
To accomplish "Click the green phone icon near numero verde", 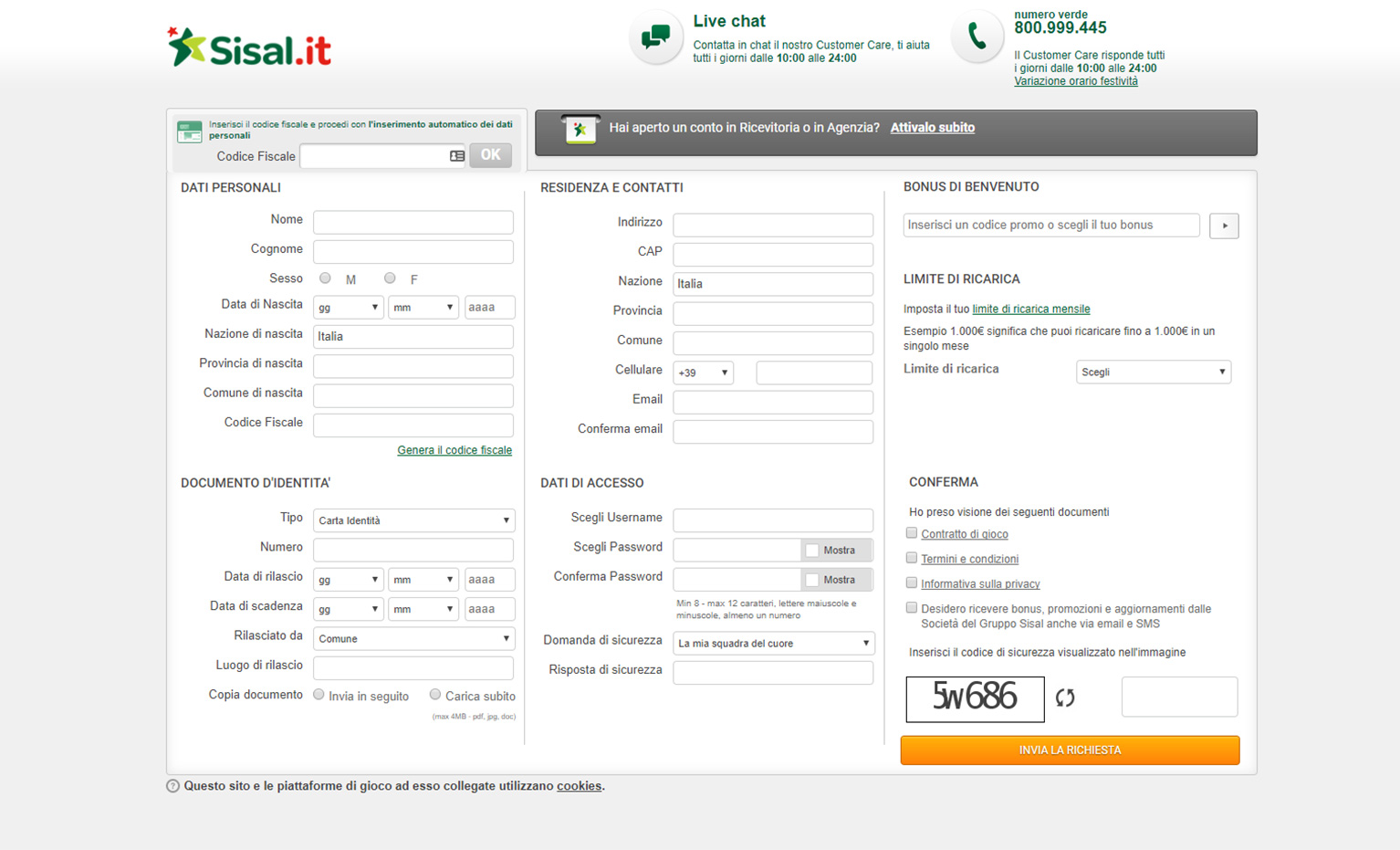I will tap(976, 37).
